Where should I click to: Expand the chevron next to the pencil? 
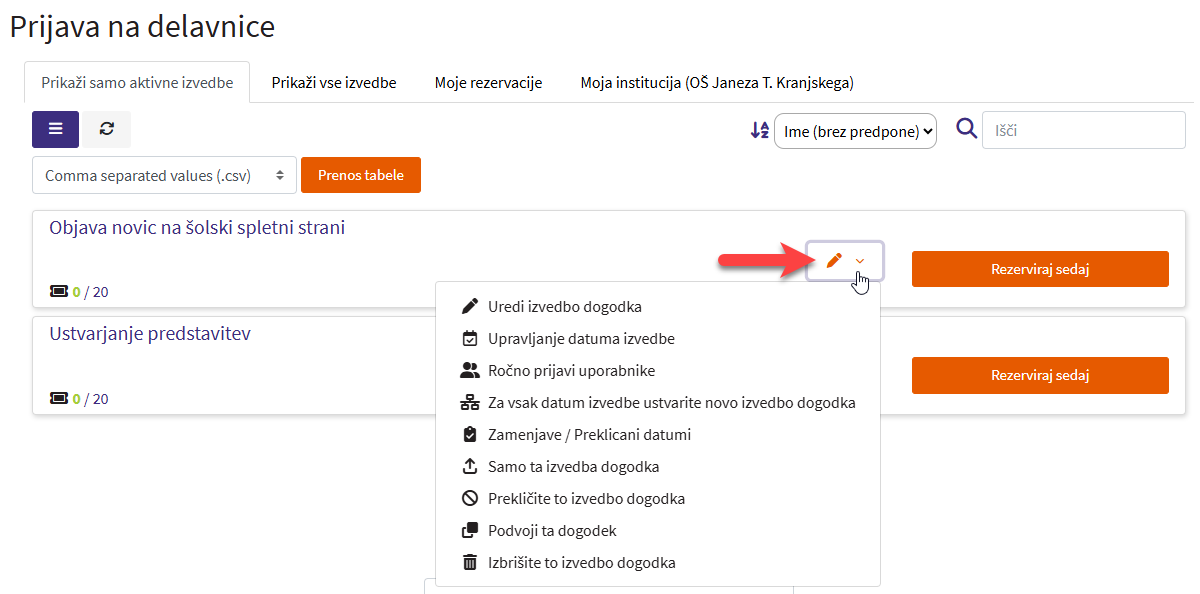click(x=860, y=262)
